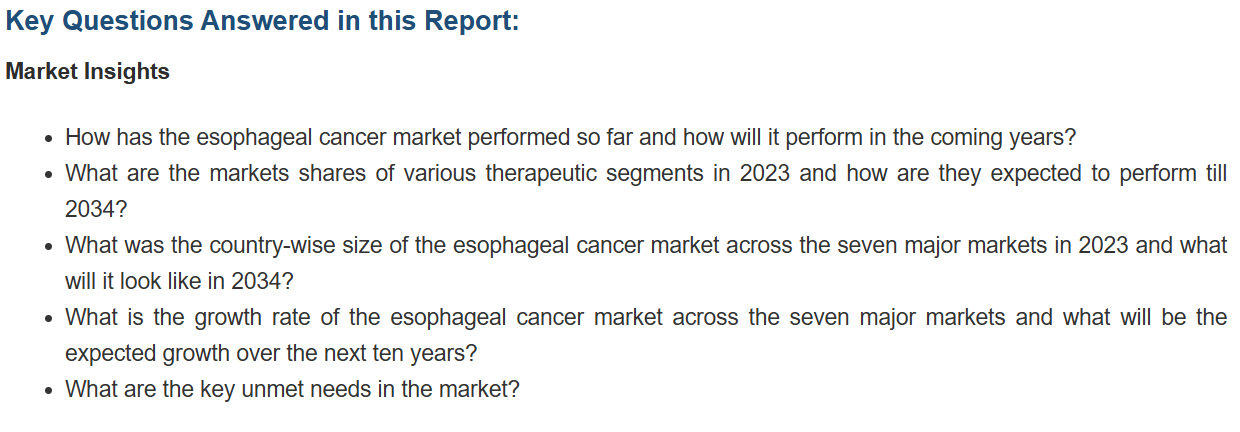The height and width of the screenshot is (432, 1240).
Task: Click the bullet dot before 'What are the markets shares'
Action: tap(49, 175)
